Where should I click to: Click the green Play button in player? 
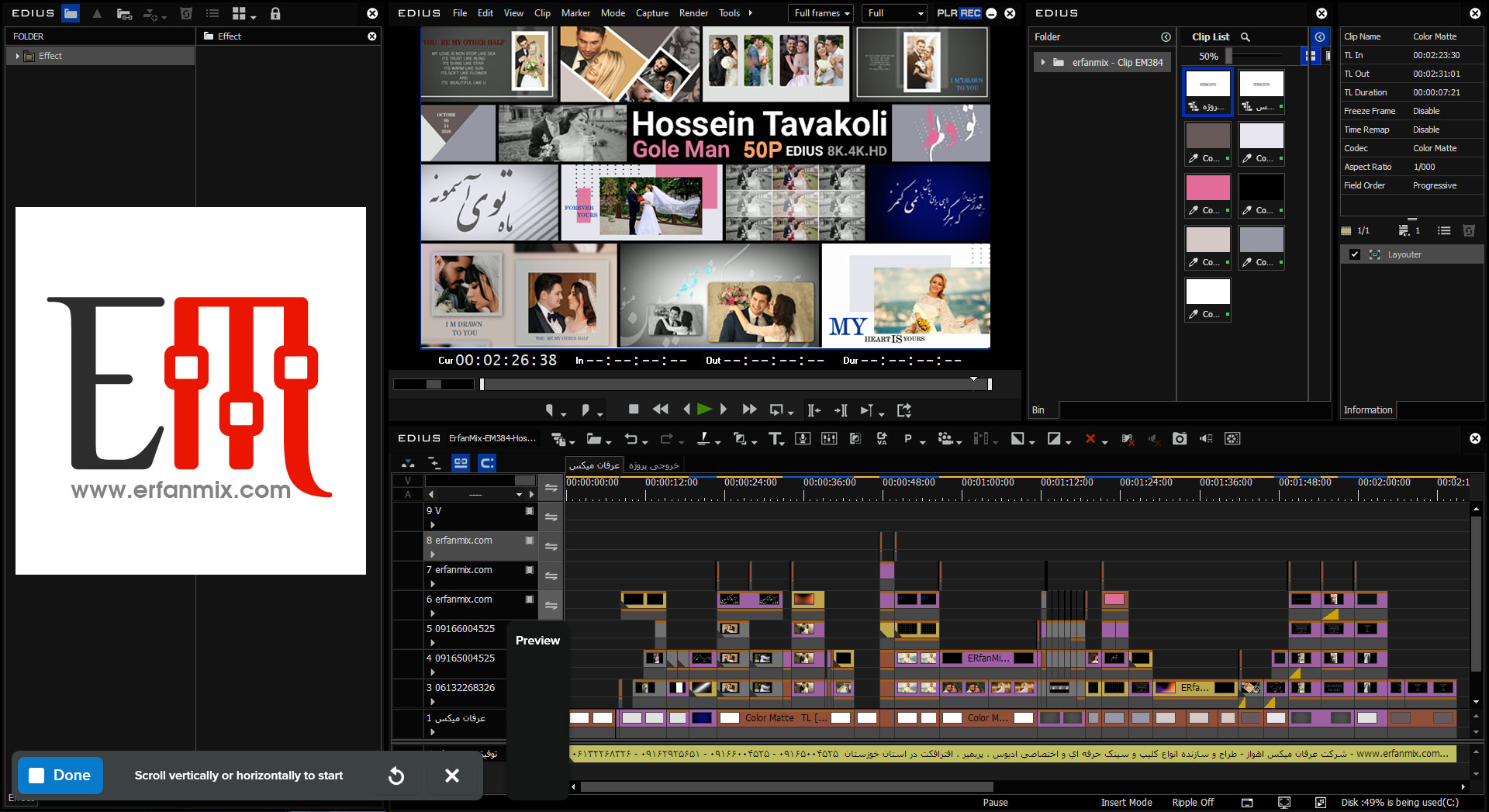[x=704, y=409]
